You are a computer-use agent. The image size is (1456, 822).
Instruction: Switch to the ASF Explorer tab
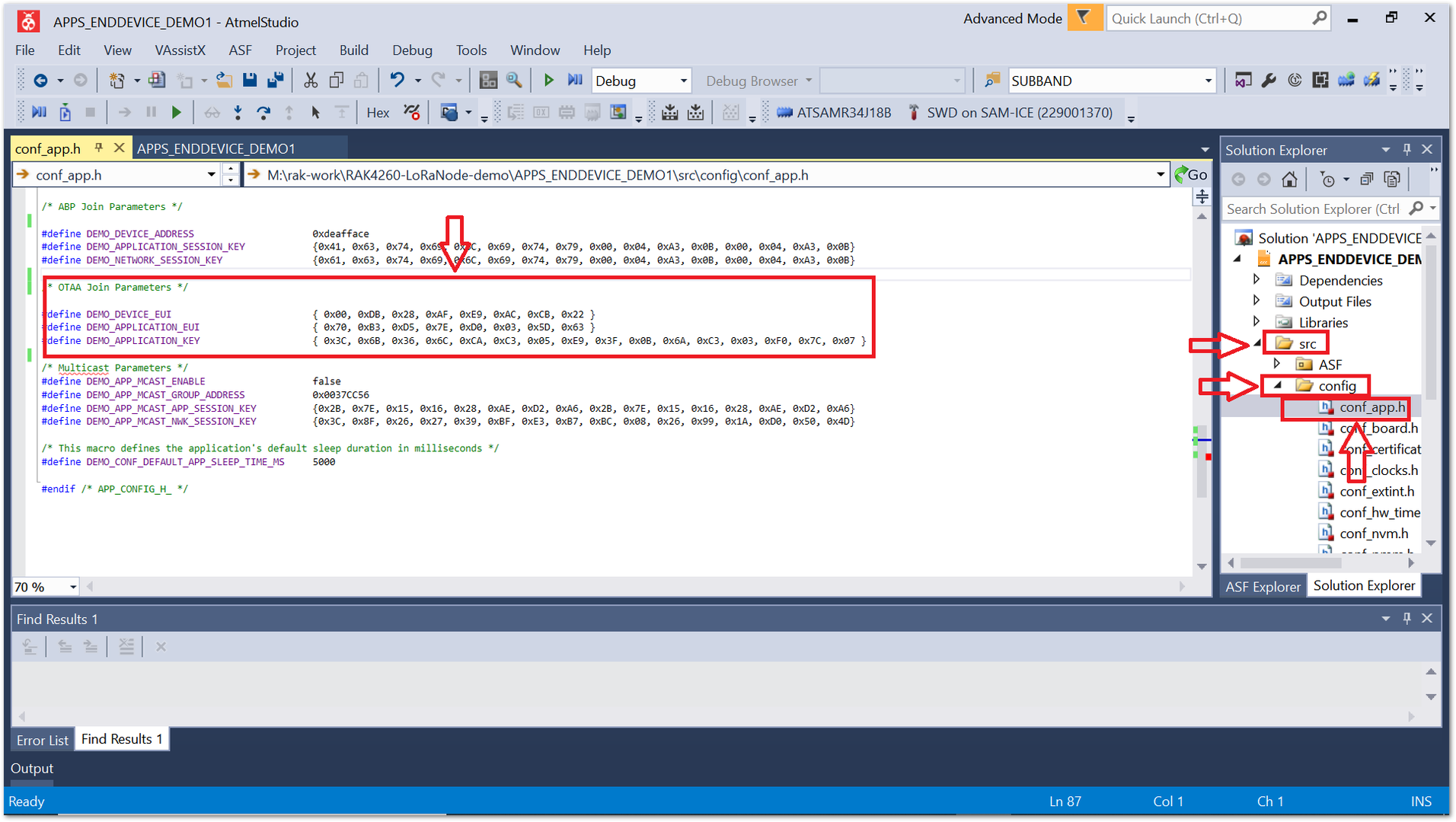coord(1263,586)
